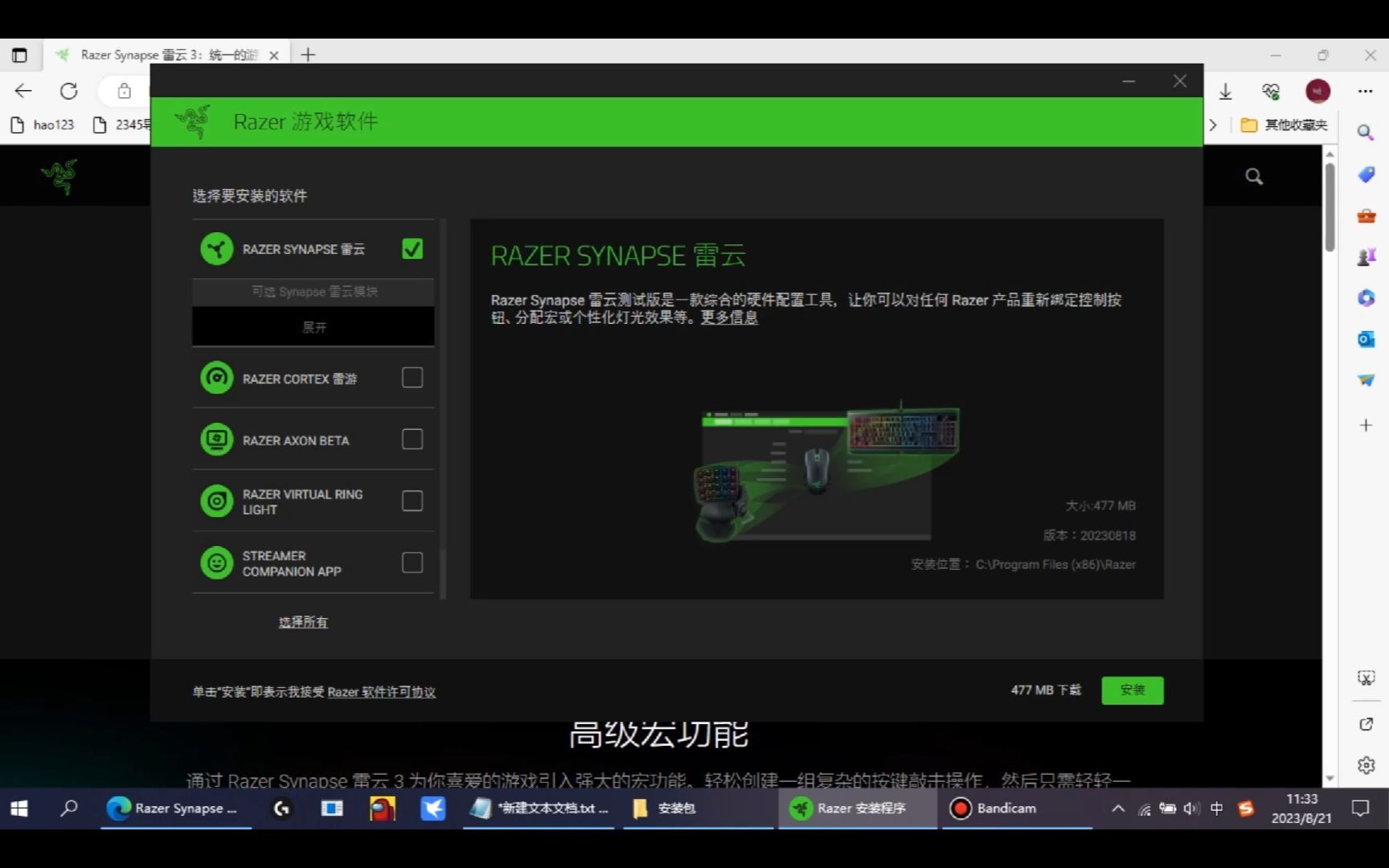
Task: Click the Streamer Companion App smiley icon
Action: coord(216,563)
